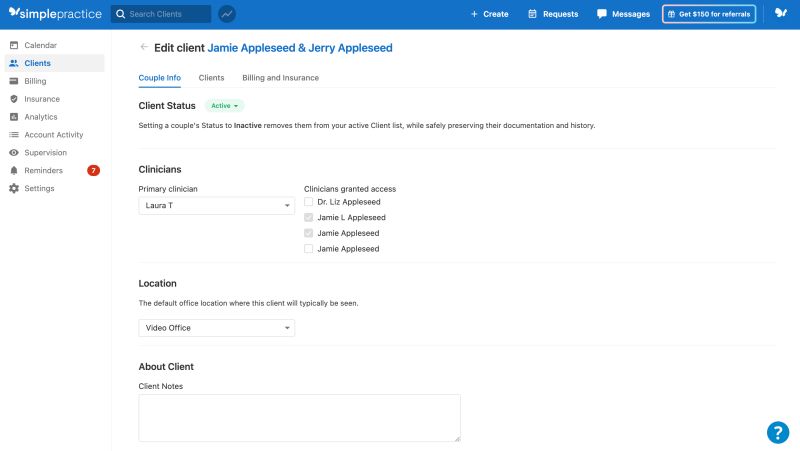Open the Video Office location dropdown
The width and height of the screenshot is (800, 451).
(216, 328)
